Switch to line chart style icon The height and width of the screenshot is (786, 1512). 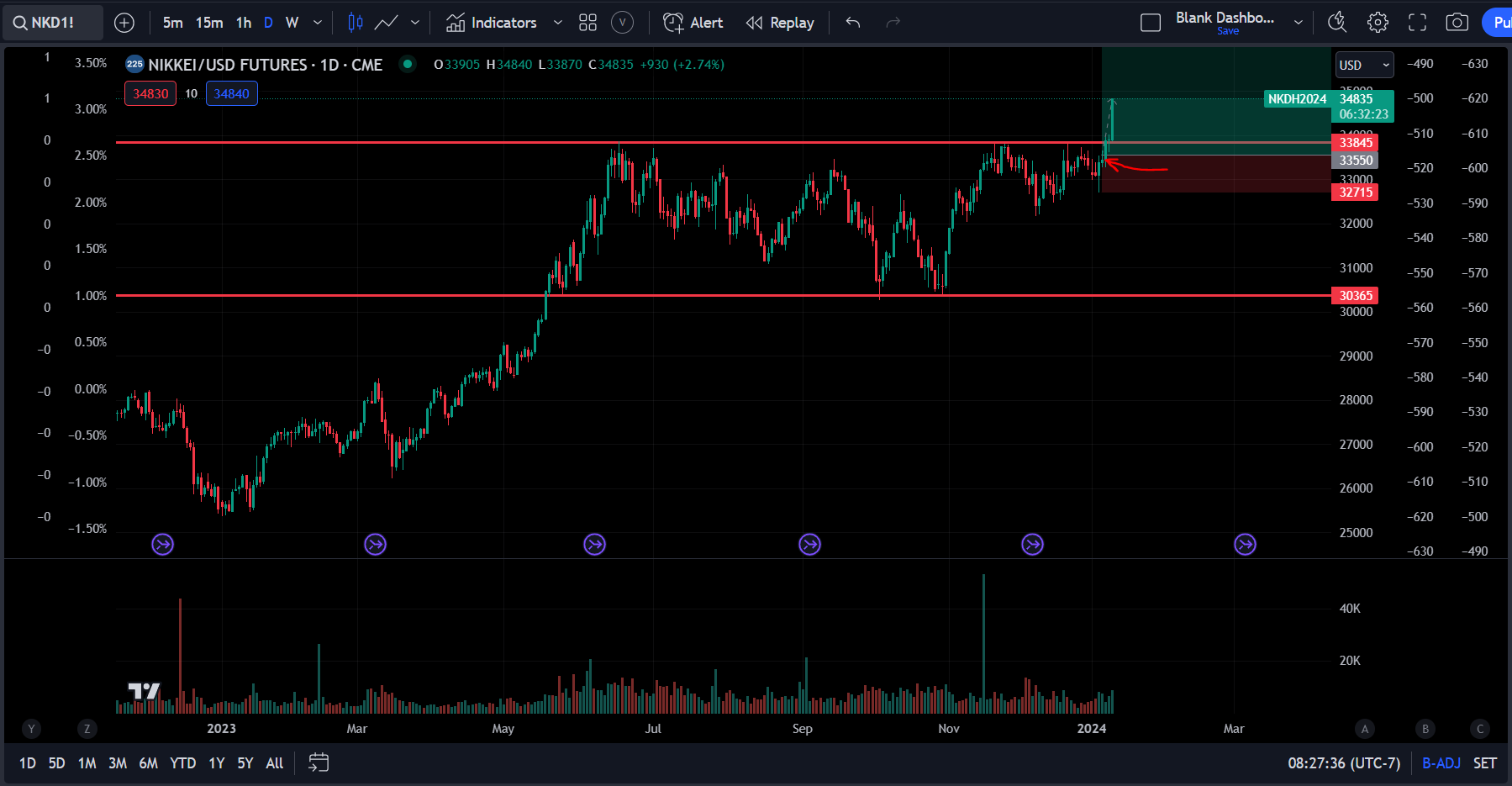tap(387, 23)
